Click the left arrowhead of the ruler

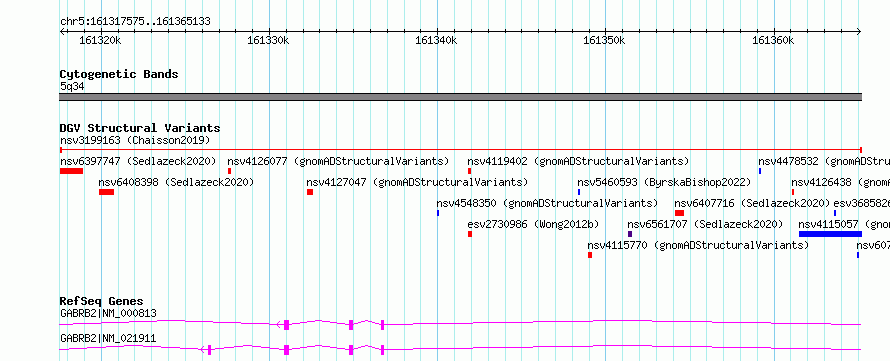62,32
